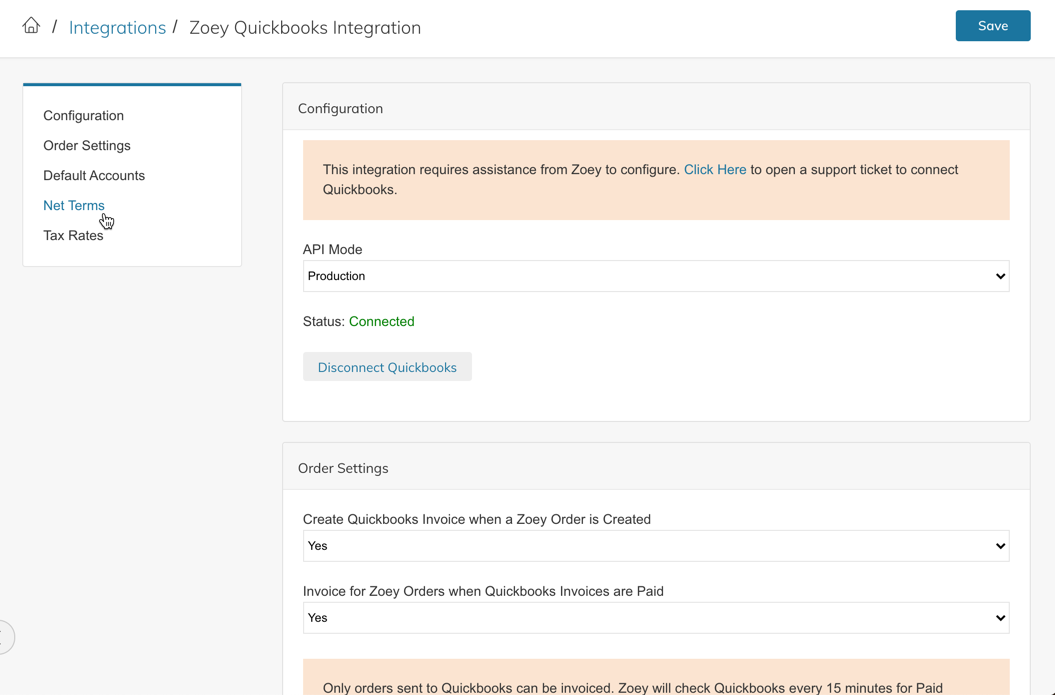Image resolution: width=1055 pixels, height=695 pixels.
Task: Open Tax Rates sidebar item
Action: 73,235
